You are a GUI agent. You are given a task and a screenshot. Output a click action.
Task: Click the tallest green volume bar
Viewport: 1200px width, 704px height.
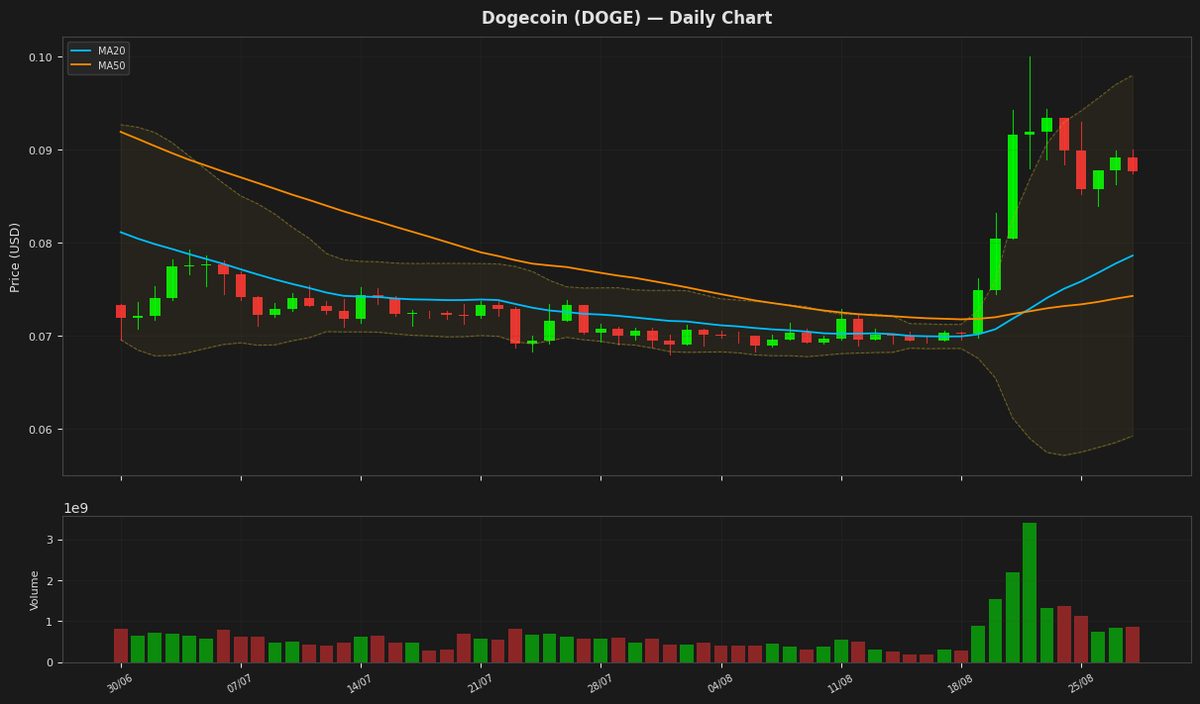[1030, 592]
